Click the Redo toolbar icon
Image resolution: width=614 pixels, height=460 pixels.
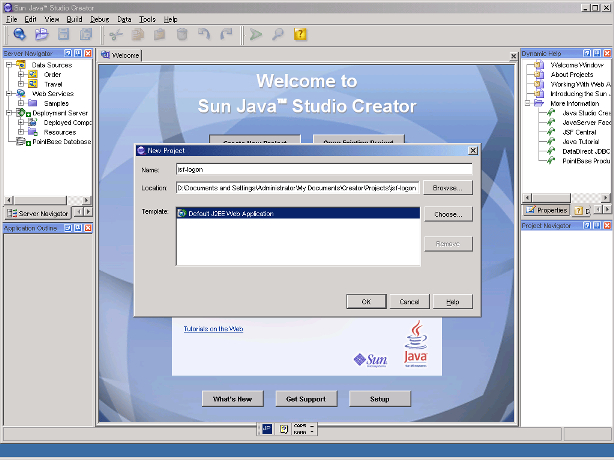pos(226,34)
